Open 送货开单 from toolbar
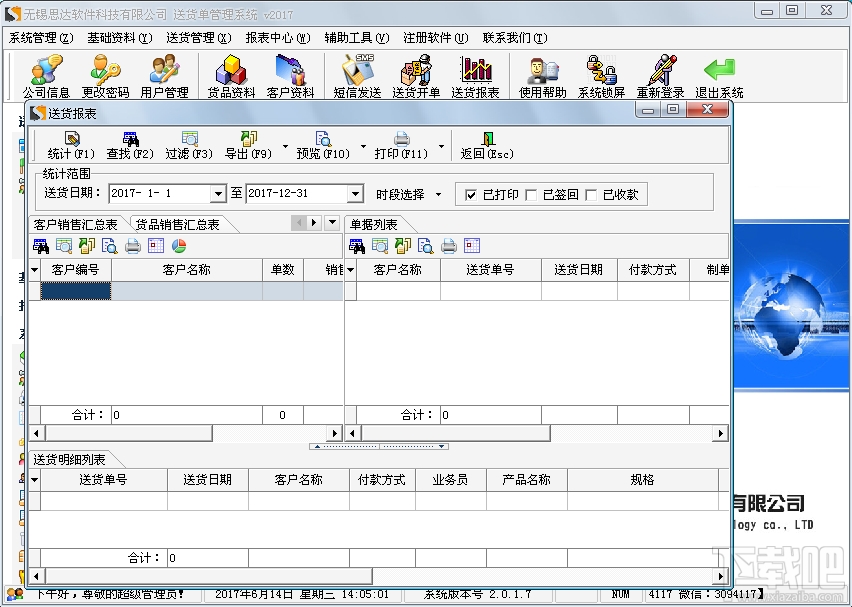Screen dimensions: 852x607 (x=416, y=77)
